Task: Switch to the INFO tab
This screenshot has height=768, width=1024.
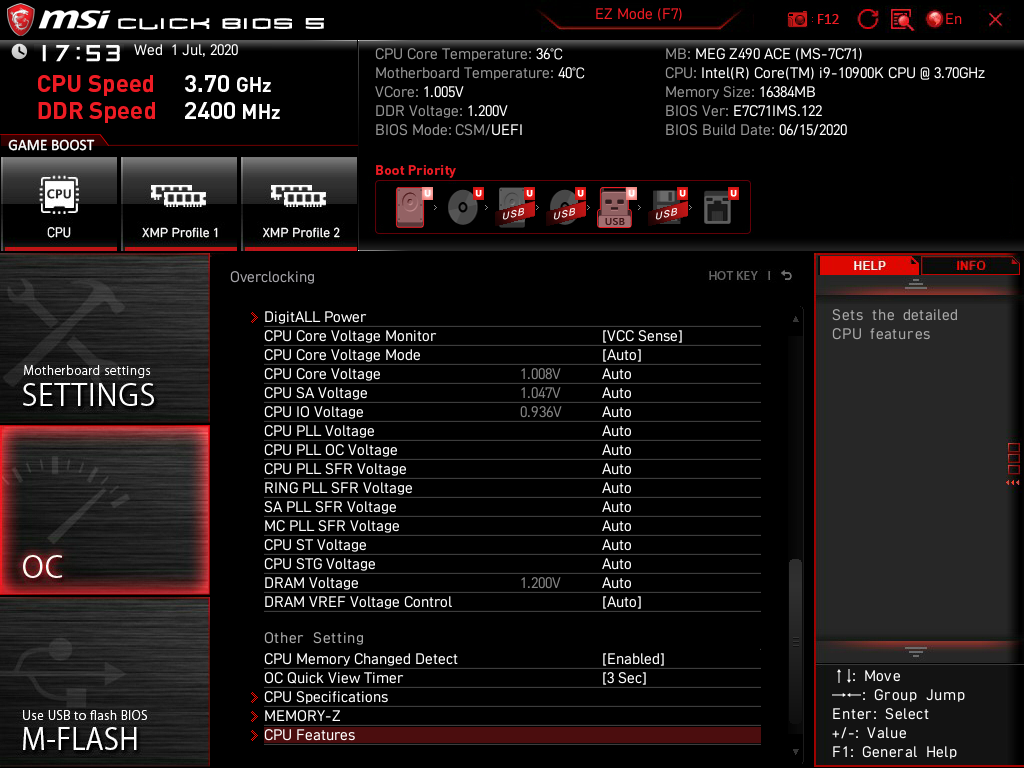Action: (968, 265)
